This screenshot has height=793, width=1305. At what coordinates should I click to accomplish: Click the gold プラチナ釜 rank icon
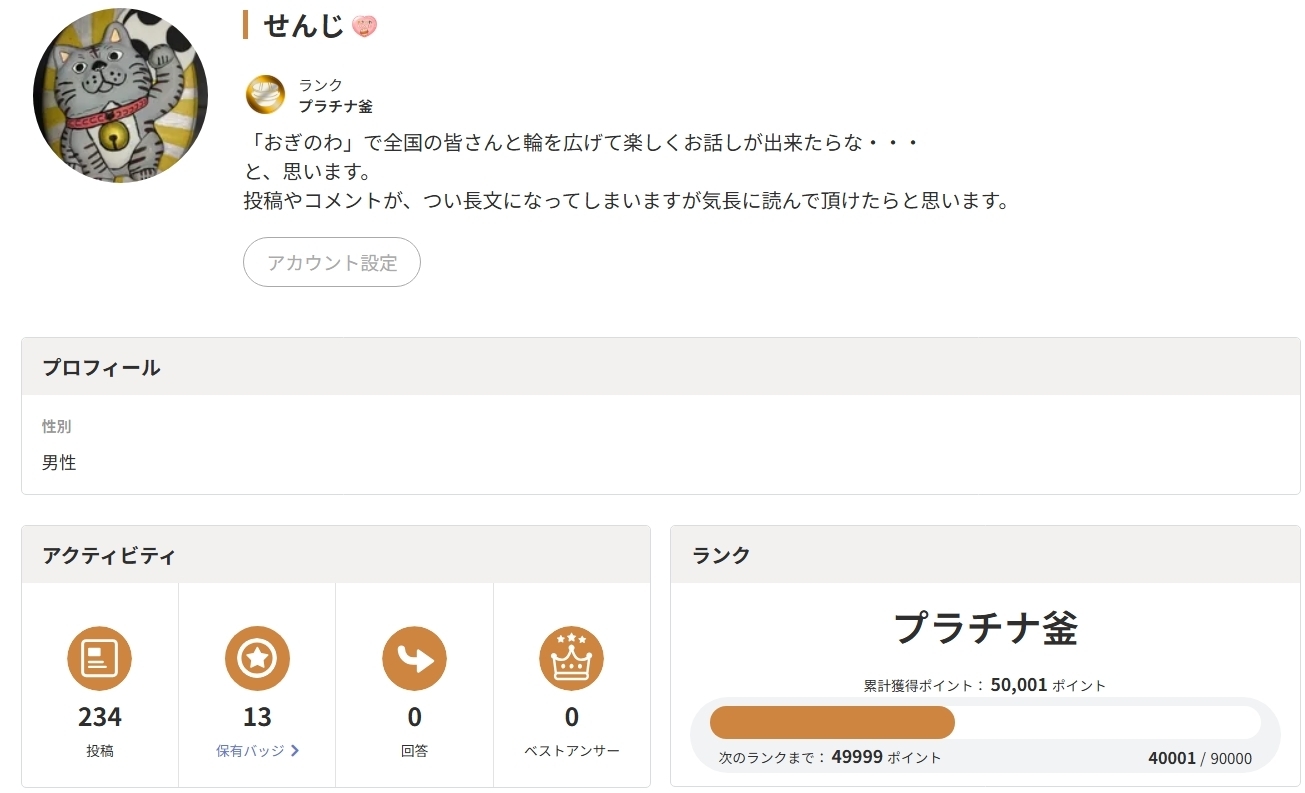[265, 95]
